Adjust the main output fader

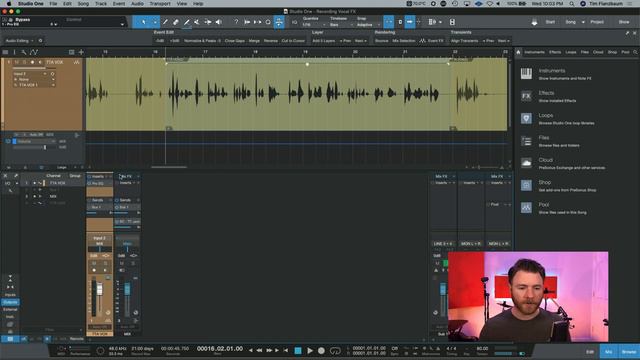443,289
